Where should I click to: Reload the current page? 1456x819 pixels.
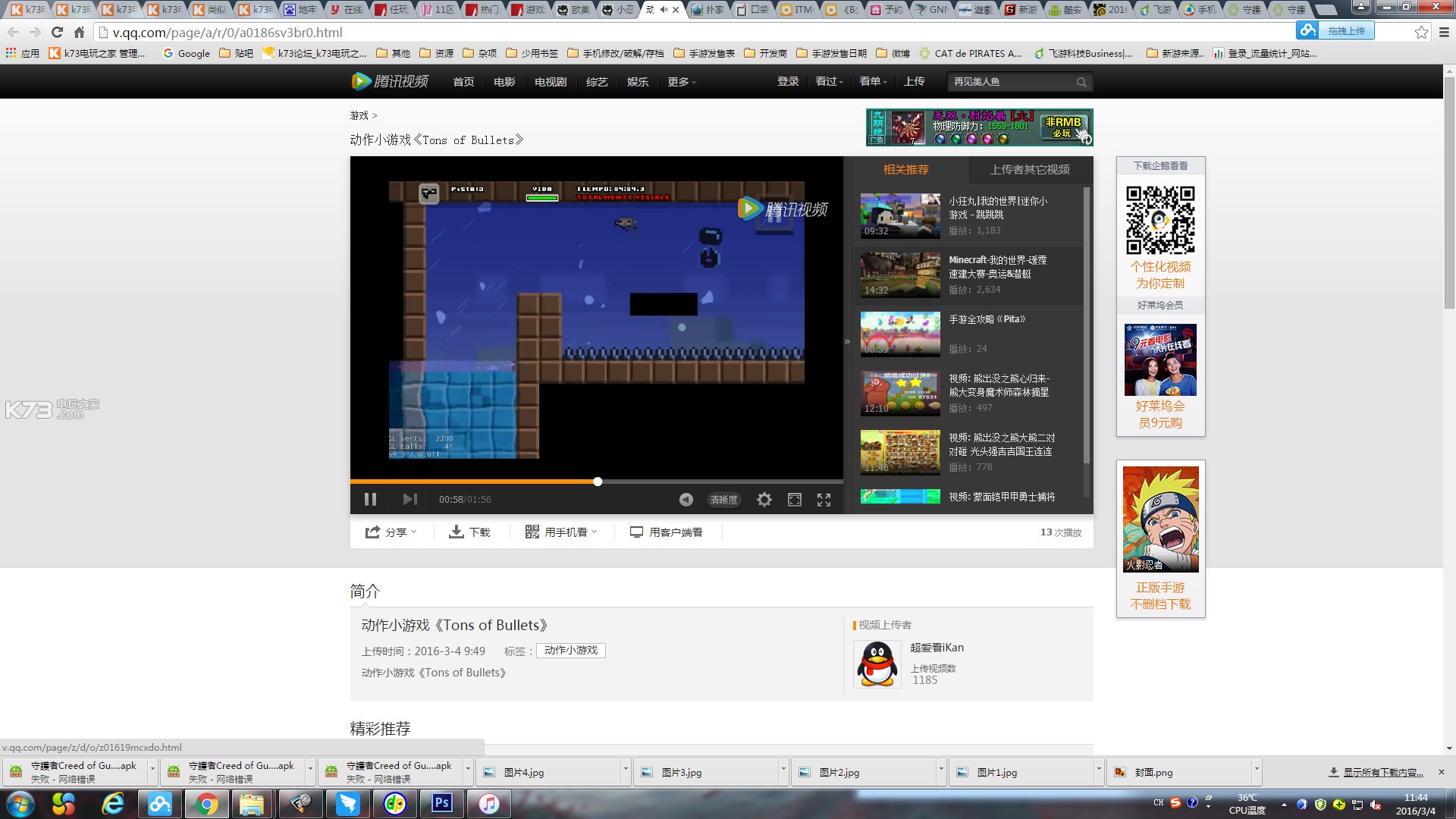(57, 33)
